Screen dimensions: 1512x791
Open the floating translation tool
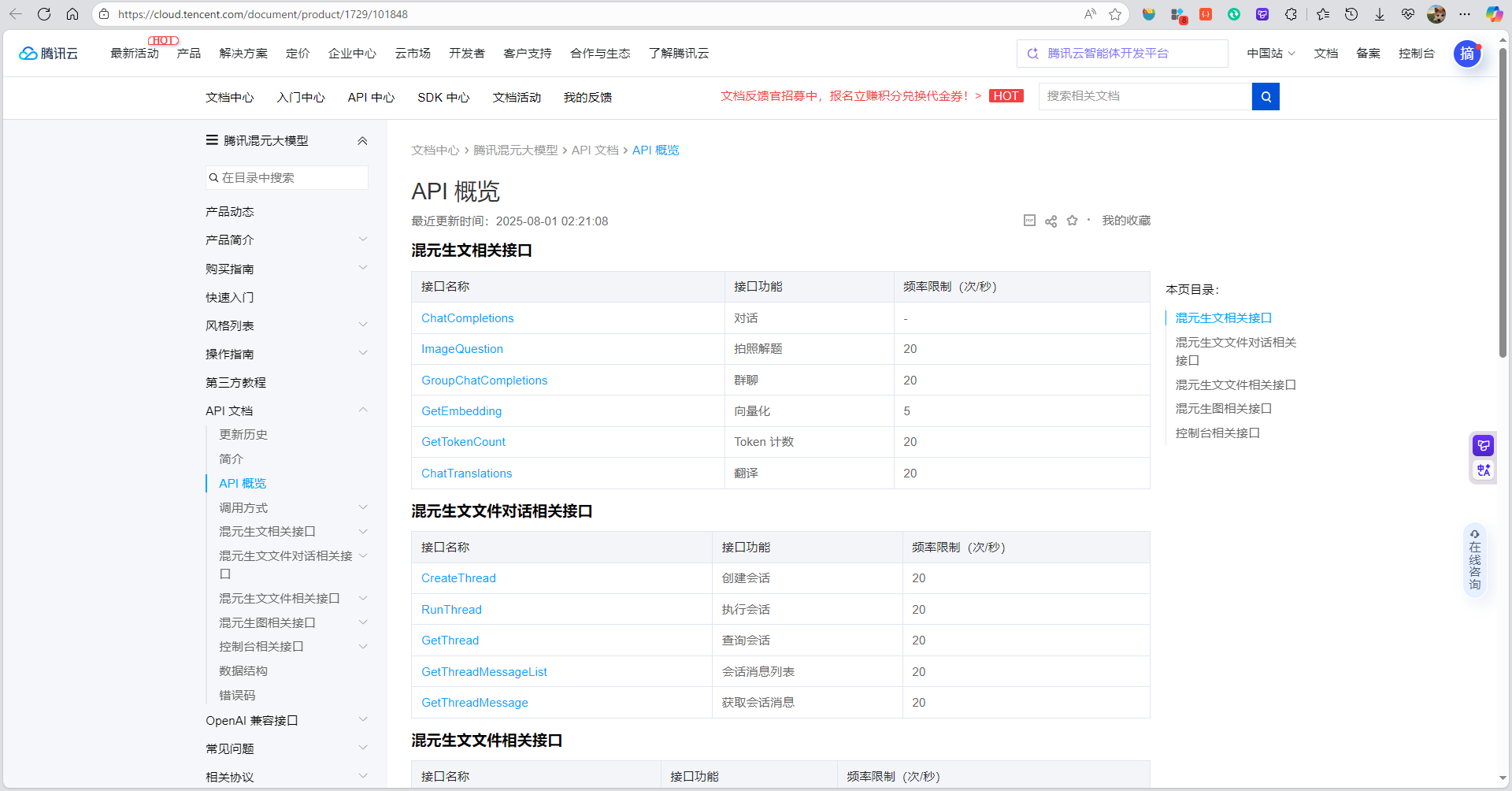point(1483,470)
